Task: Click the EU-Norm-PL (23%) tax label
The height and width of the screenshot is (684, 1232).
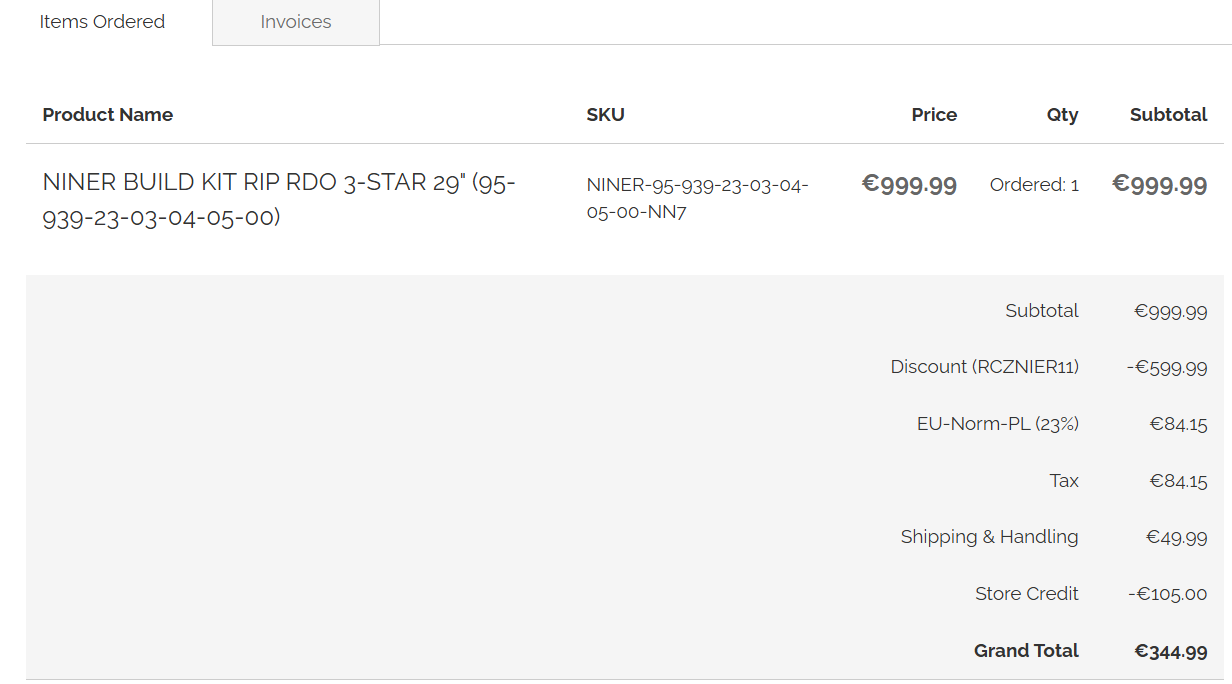Action: click(997, 424)
